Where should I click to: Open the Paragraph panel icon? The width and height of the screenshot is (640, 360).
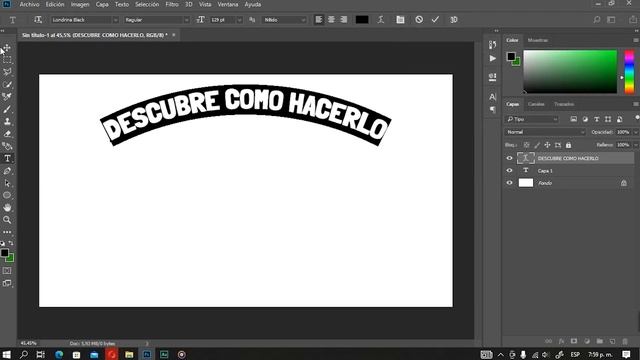coord(493,109)
